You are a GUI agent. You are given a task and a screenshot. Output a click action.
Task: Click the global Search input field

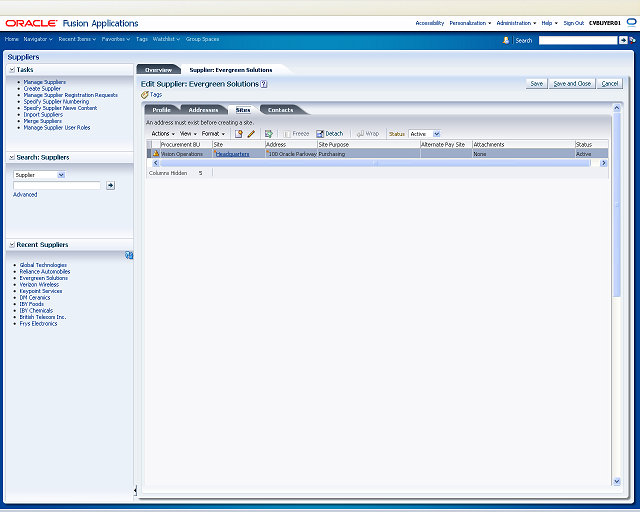tap(578, 40)
